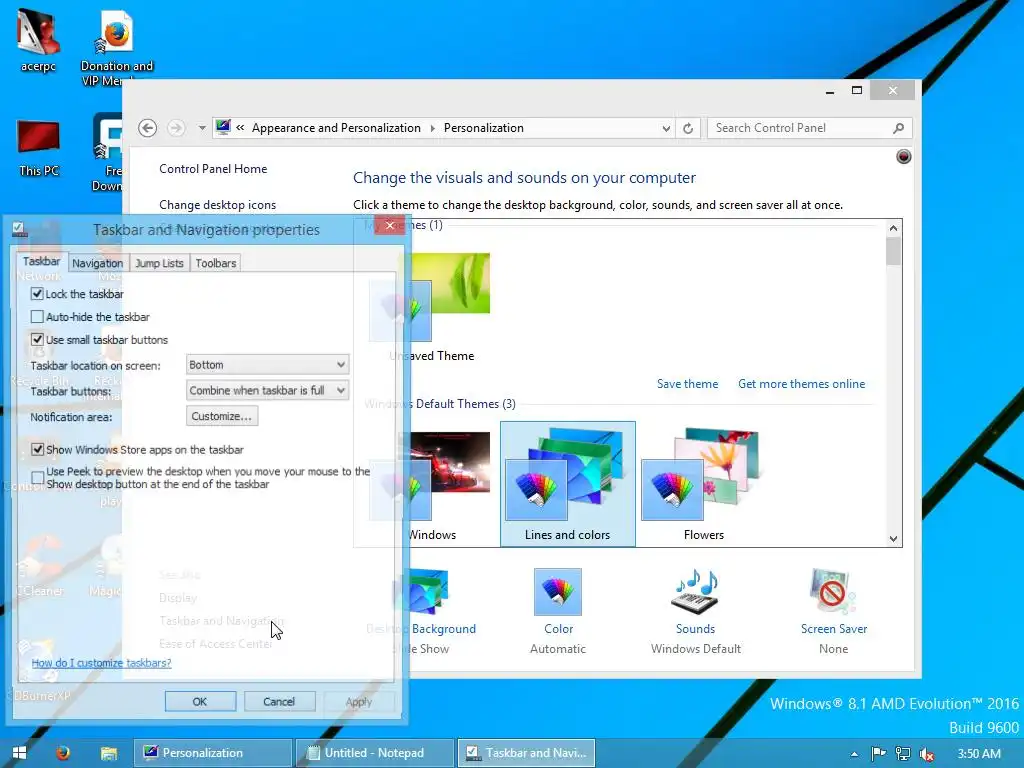Expand the address bar history dropdown

pyautogui.click(x=665, y=129)
